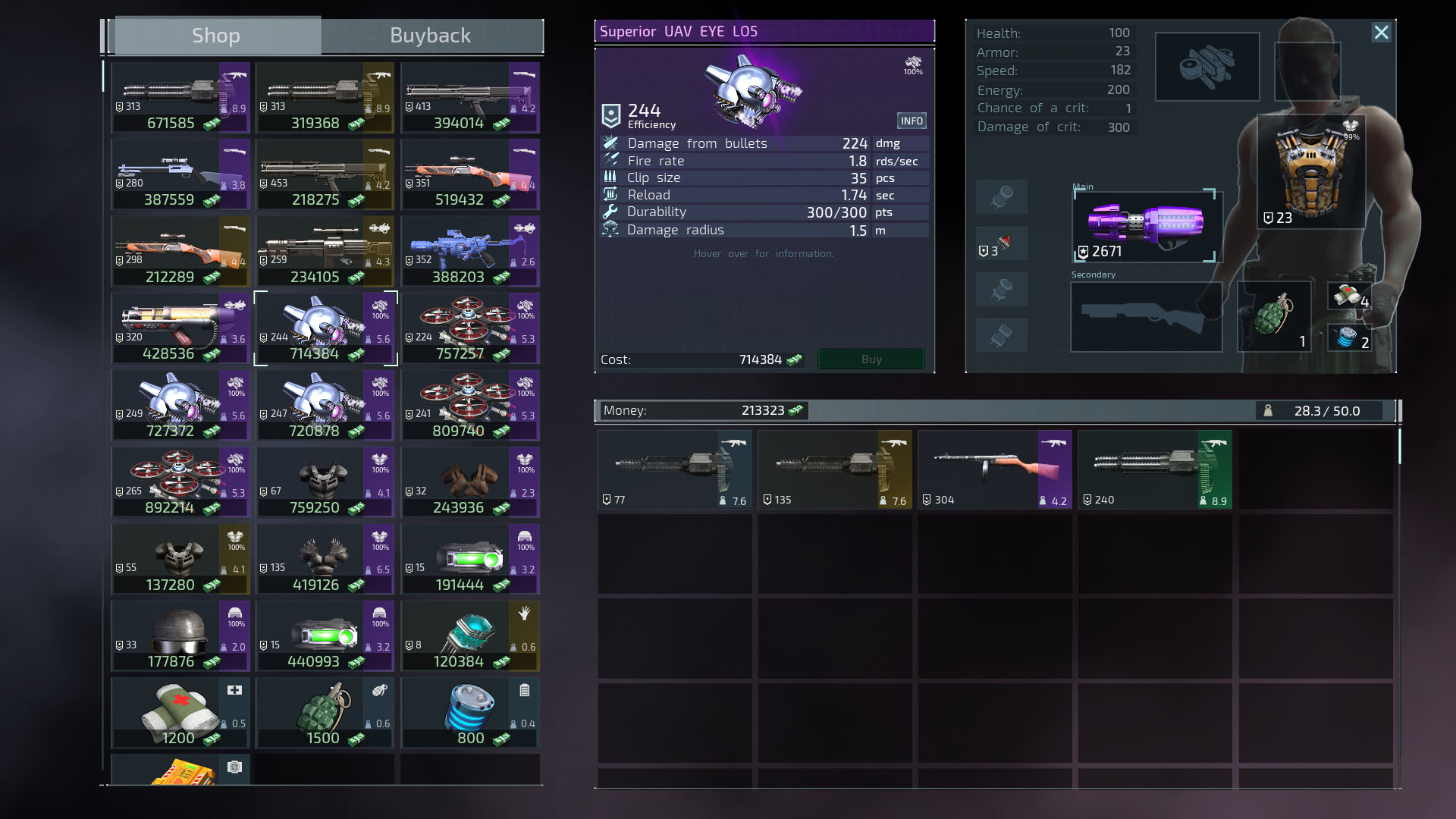Click the Fire rate rockets icon
The height and width of the screenshot is (819, 1456).
[609, 159]
